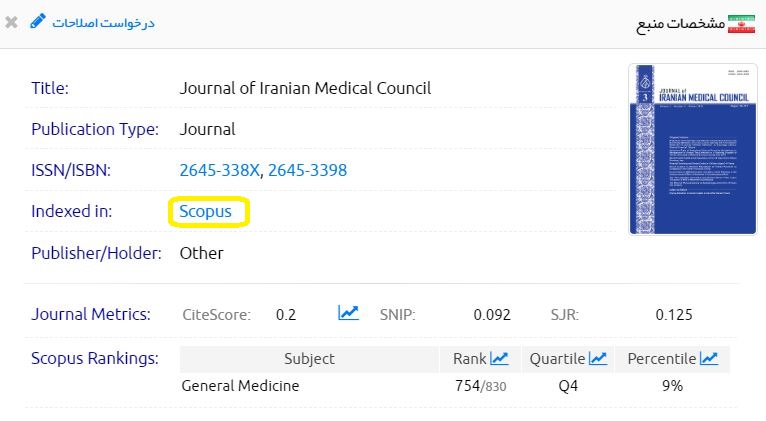Click the Percentile trend chart icon

708,358
